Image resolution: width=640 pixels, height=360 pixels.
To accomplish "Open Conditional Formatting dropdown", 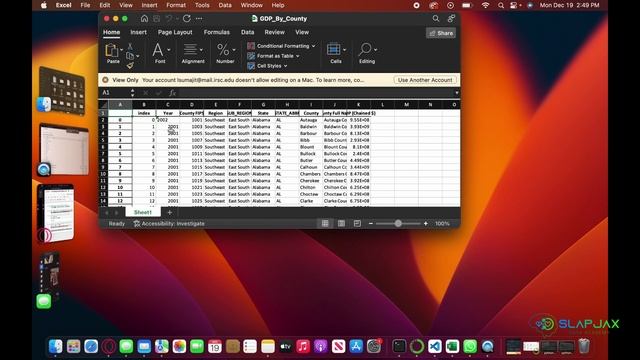I will click(x=281, y=46).
